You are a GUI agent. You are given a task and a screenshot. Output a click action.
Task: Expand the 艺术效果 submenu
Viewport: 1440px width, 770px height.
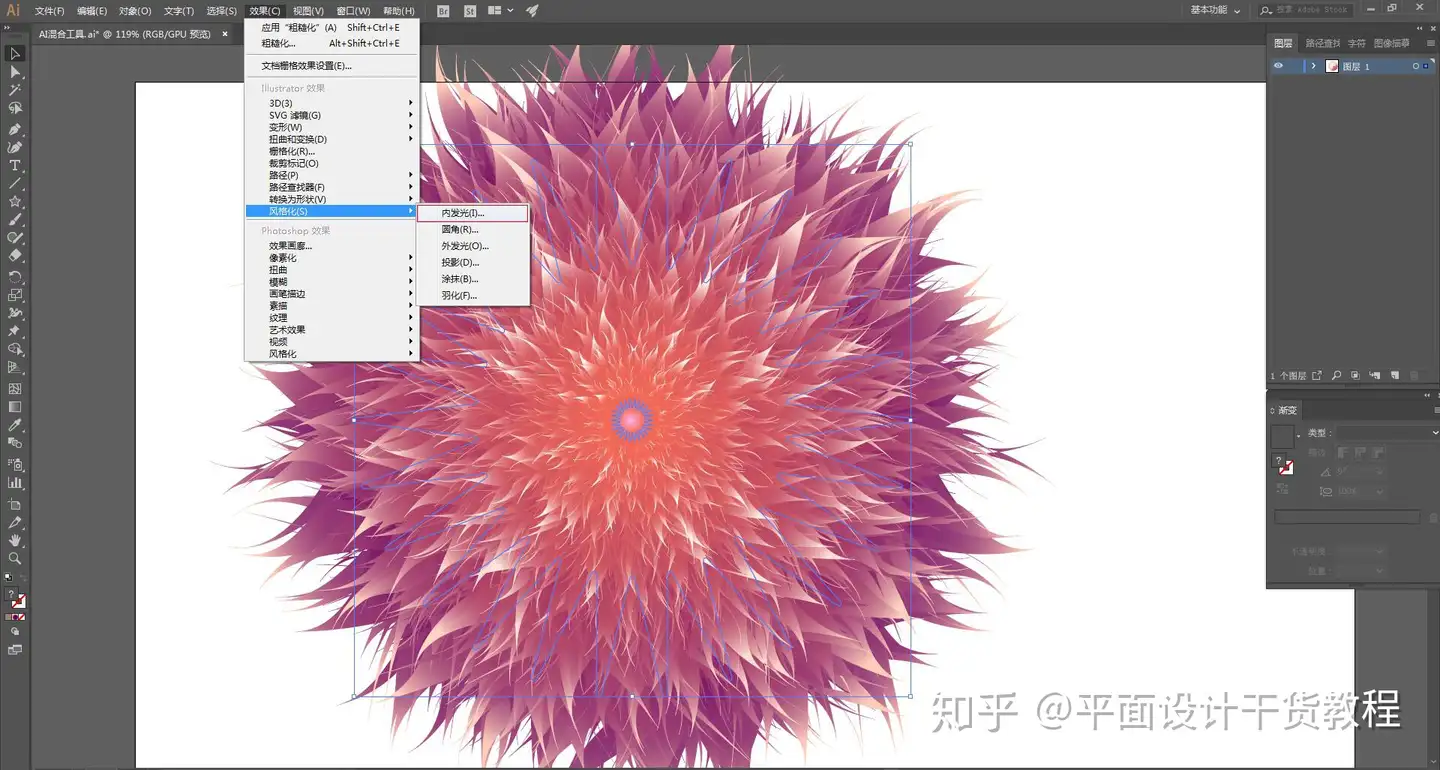(331, 330)
